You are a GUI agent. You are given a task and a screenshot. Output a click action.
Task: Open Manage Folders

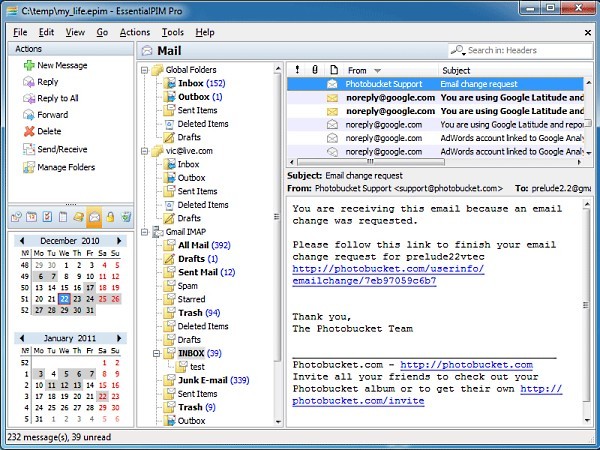(x=66, y=167)
